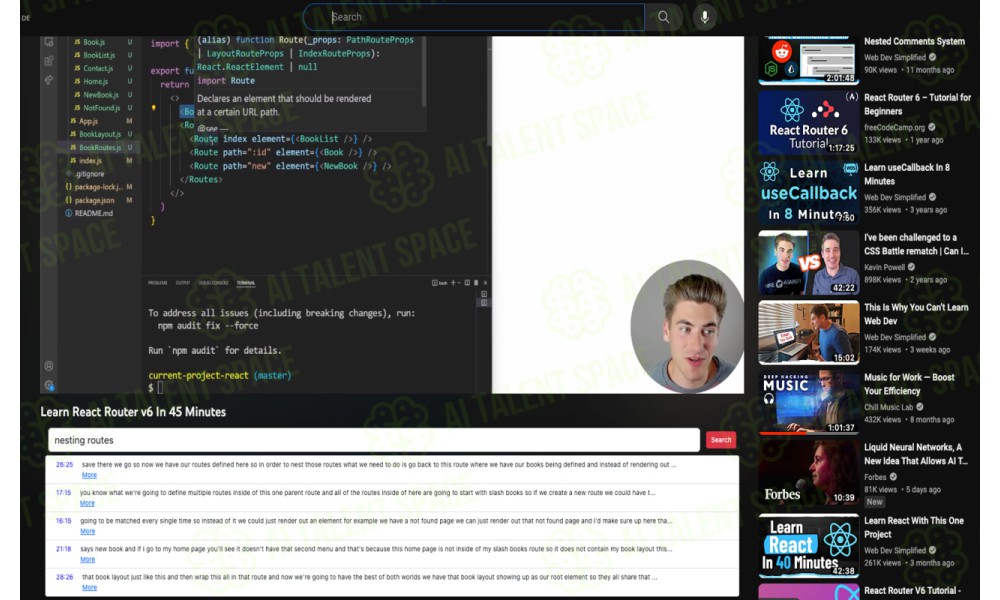
Task: Jump to transcript timestamp 21:18
Action: [63, 549]
